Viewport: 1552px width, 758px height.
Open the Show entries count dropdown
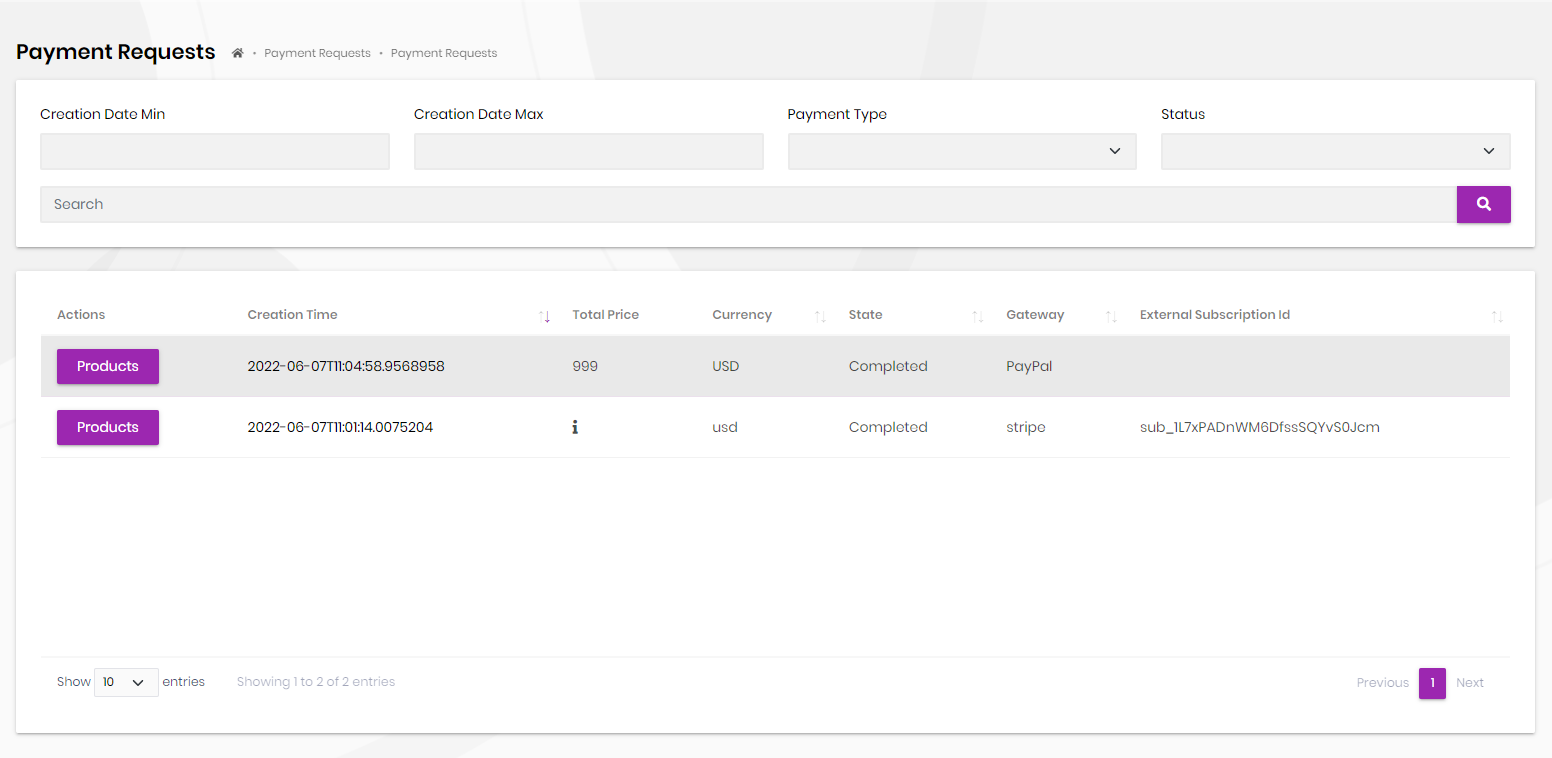pos(126,682)
